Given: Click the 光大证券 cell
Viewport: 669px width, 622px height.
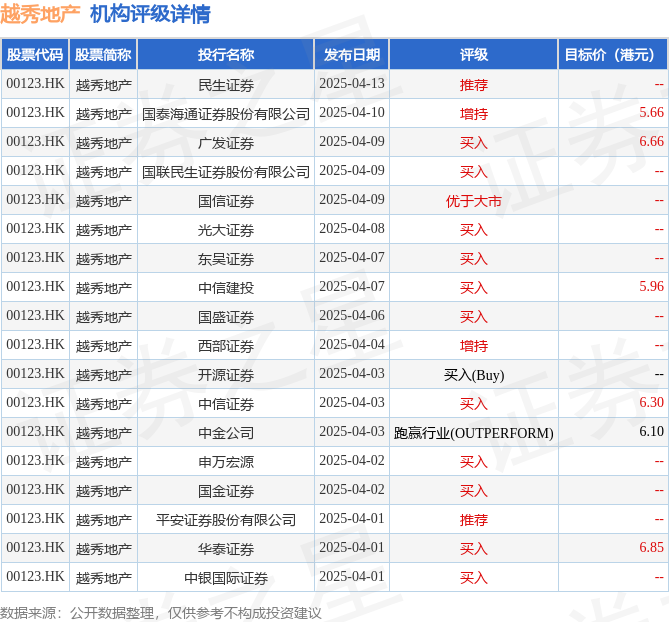Looking at the screenshot, I should click(226, 230).
